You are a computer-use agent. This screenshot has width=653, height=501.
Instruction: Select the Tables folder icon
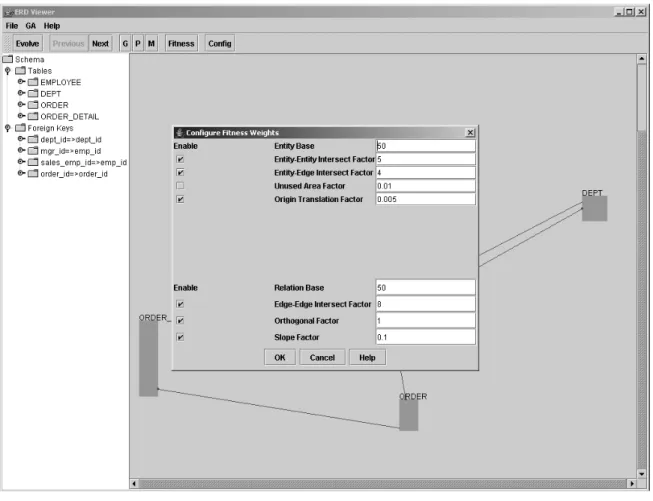(20, 71)
